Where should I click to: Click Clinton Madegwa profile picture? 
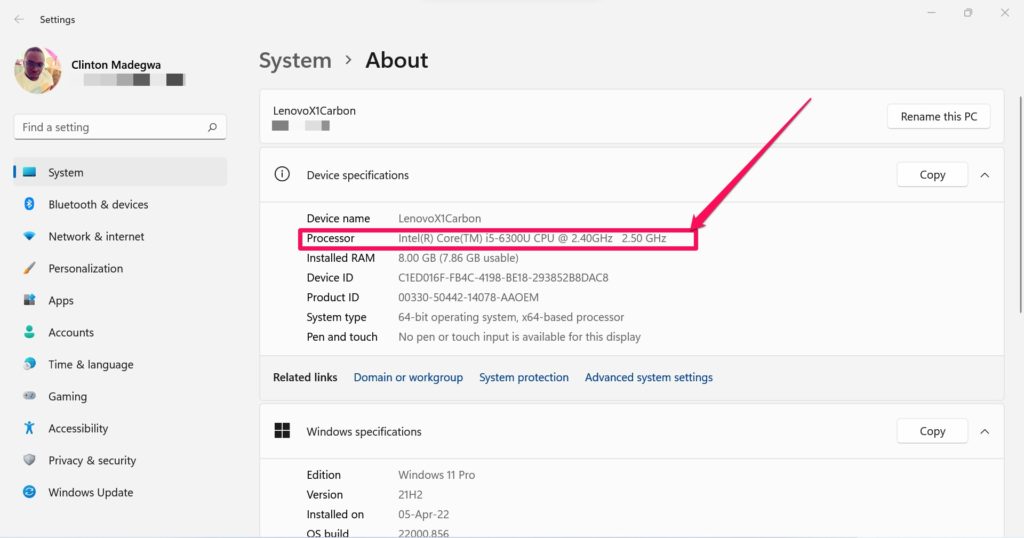click(38, 71)
